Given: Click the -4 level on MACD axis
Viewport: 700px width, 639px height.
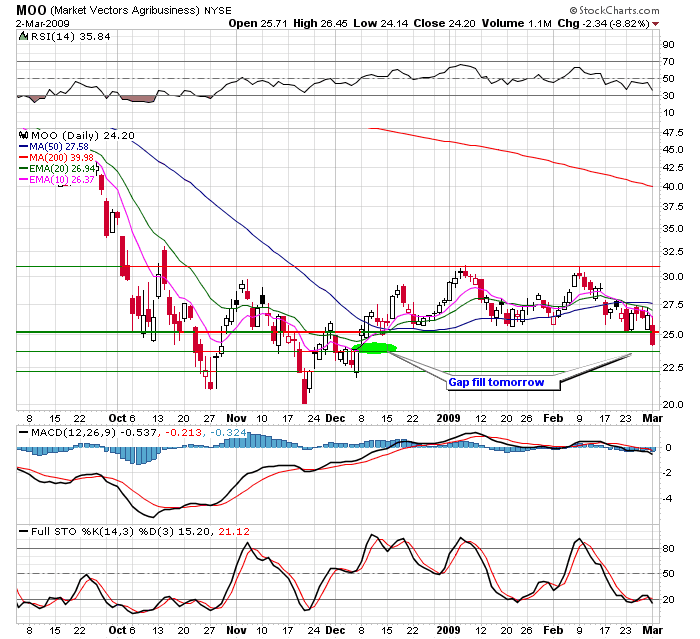Looking at the screenshot, I should point(668,499).
